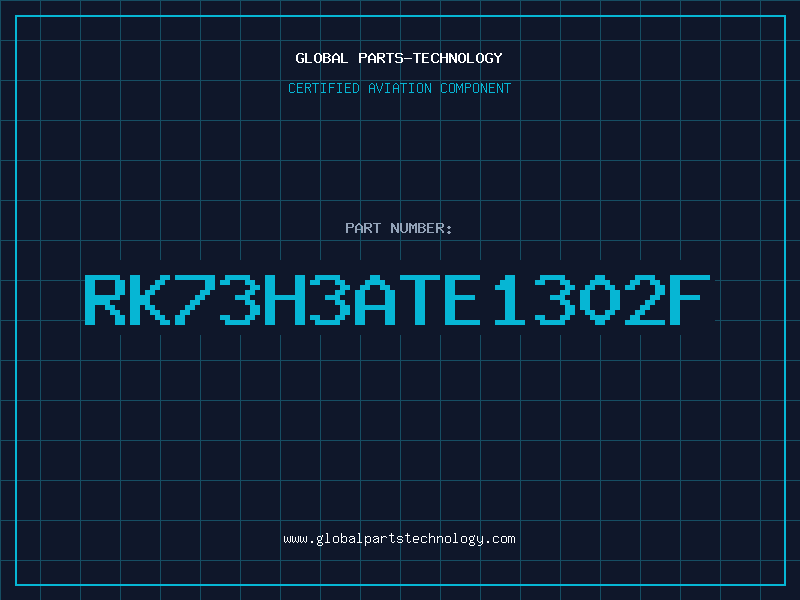This screenshot has height=600, width=800.
Task: Click the PART NUMBER: label
Action: pyautogui.click(x=398, y=228)
